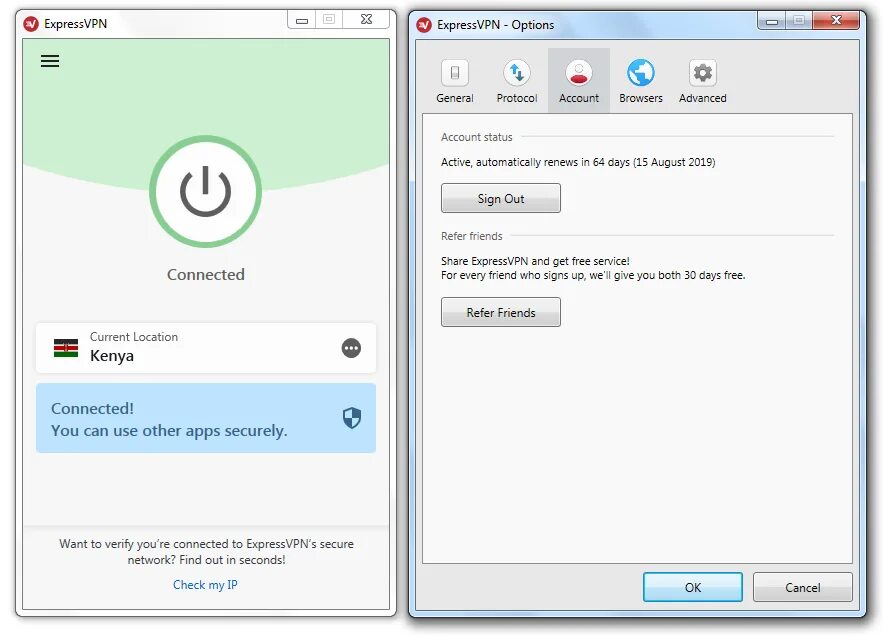Click the Refer Friends button
This screenshot has height=636, width=883.
(501, 312)
